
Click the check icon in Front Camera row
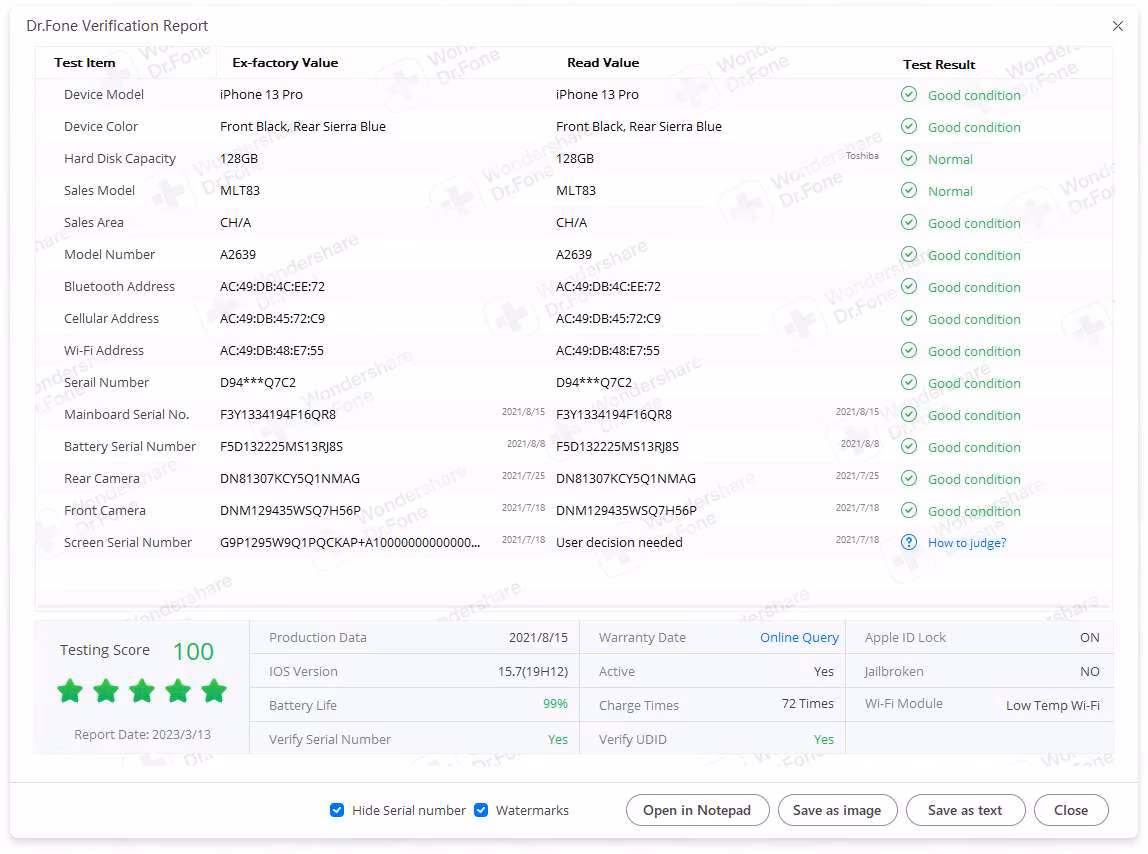pos(909,510)
